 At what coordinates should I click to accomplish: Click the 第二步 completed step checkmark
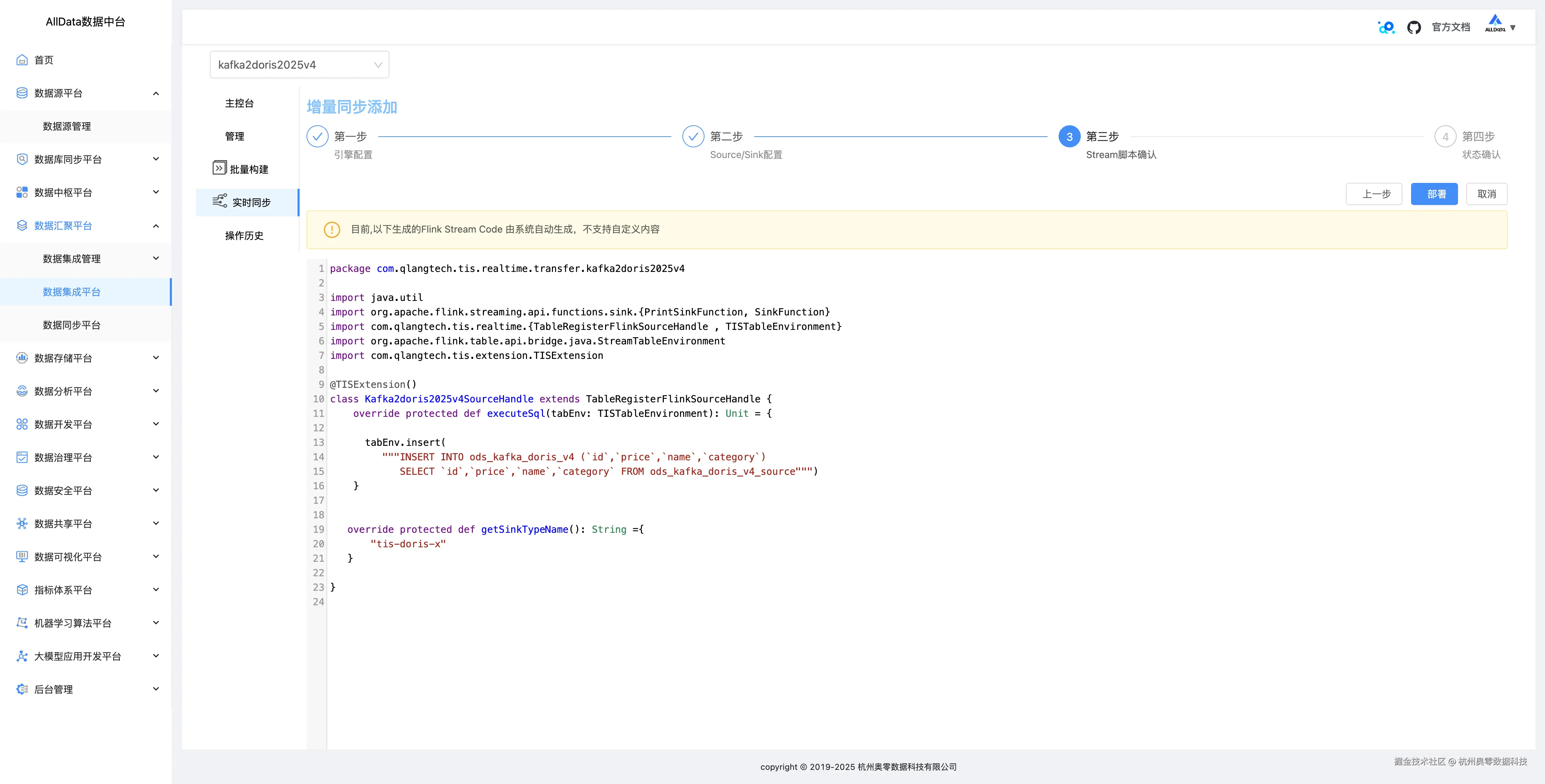tap(693, 137)
